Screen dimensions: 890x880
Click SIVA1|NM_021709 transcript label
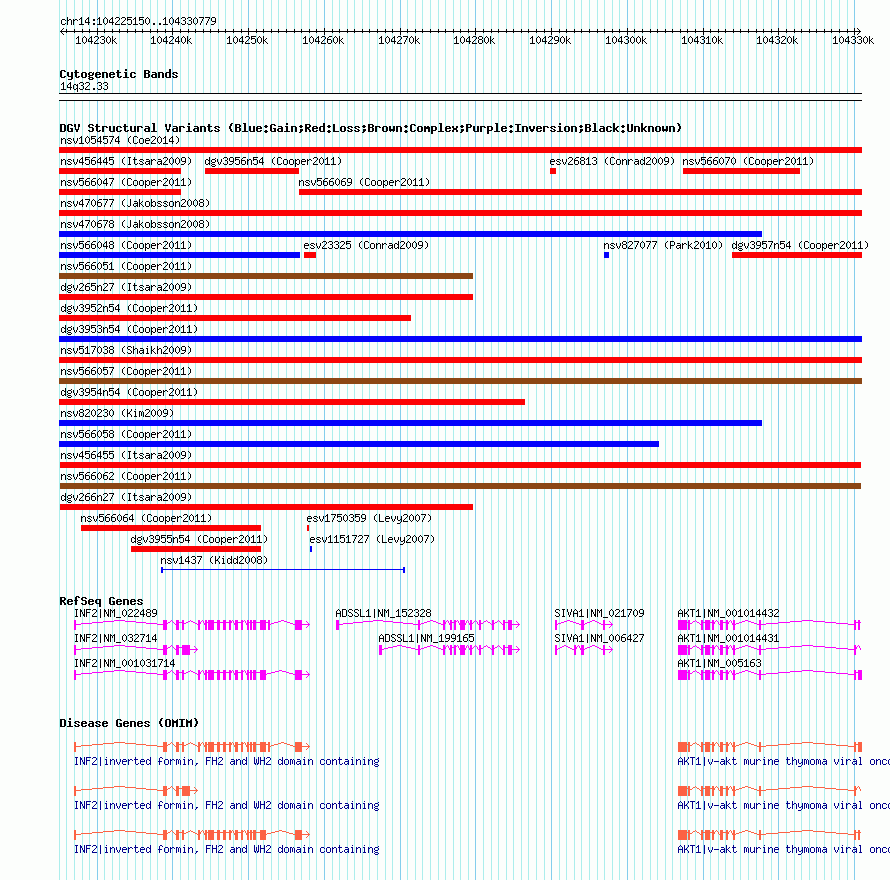[599, 613]
